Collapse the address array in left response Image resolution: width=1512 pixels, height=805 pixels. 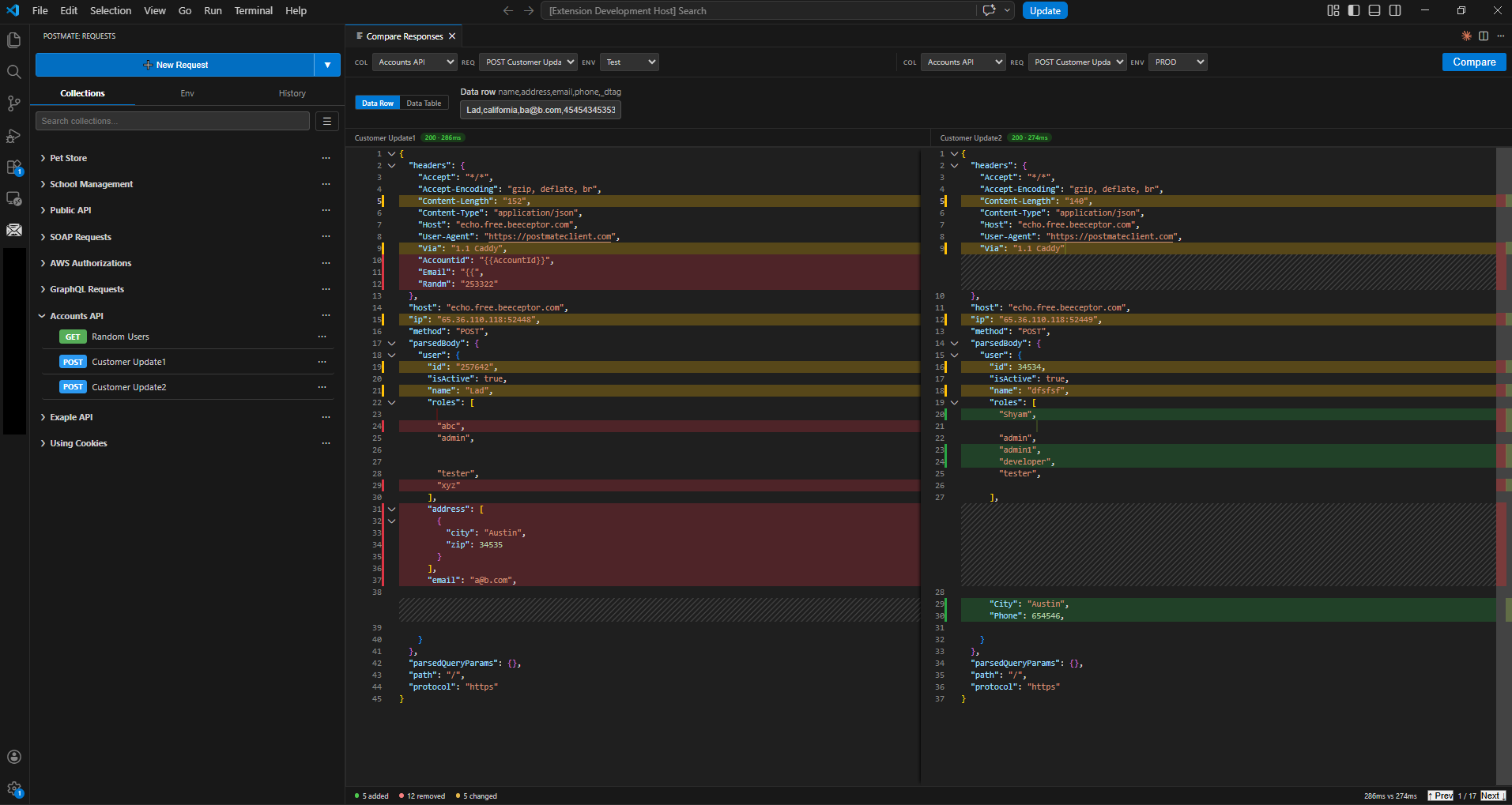(391, 510)
